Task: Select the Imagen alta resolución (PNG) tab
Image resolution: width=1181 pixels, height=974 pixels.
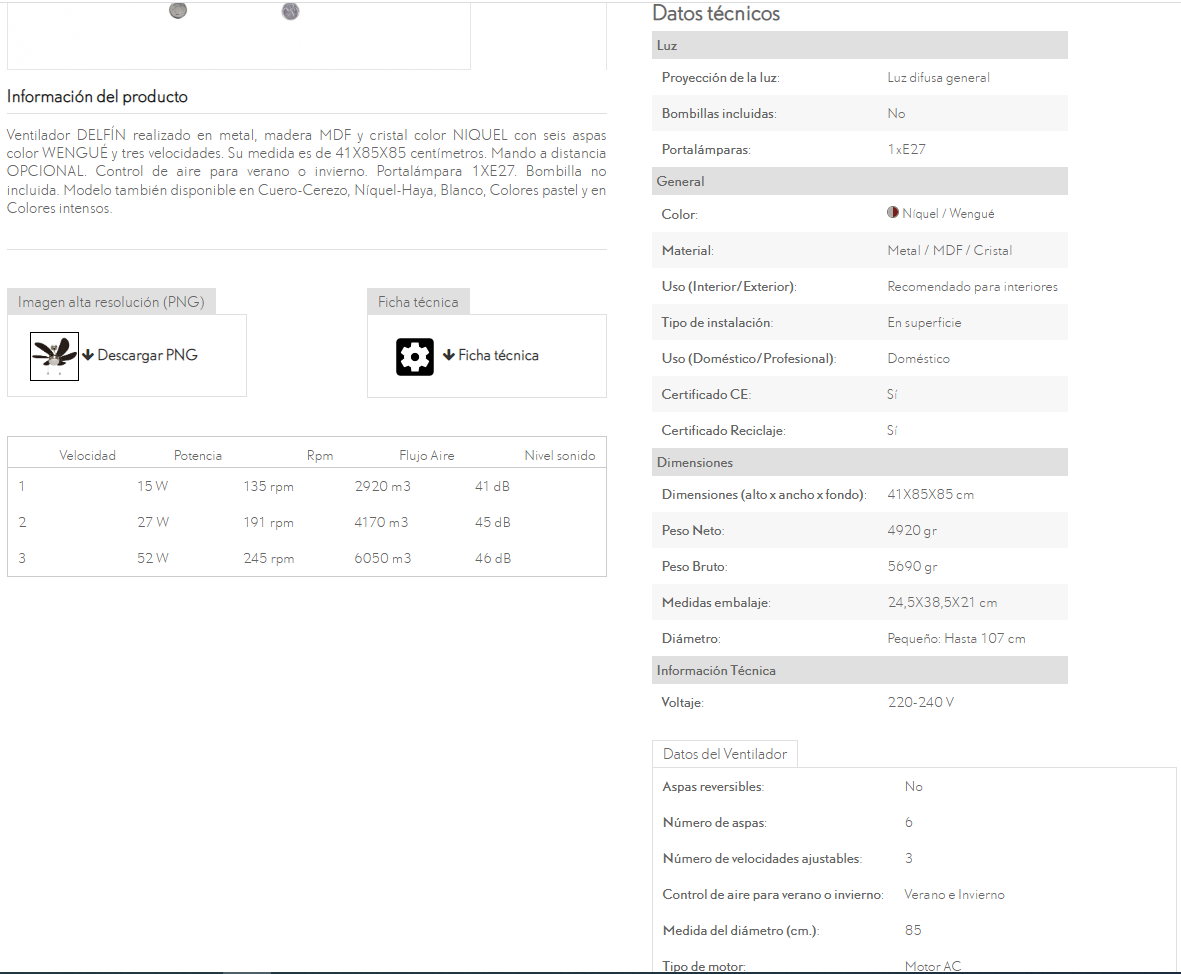Action: (x=111, y=302)
